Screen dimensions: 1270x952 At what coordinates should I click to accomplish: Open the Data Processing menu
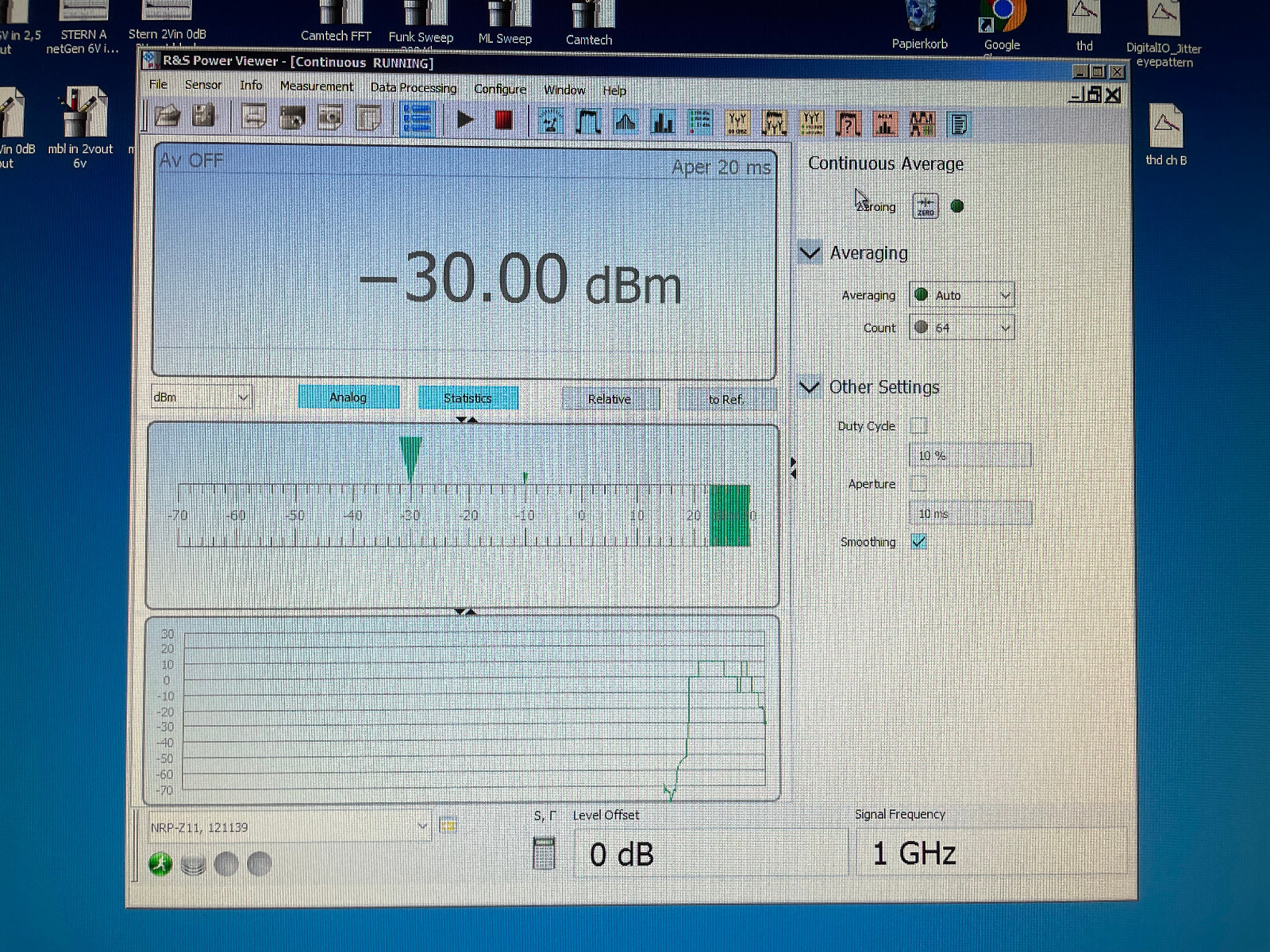point(414,88)
